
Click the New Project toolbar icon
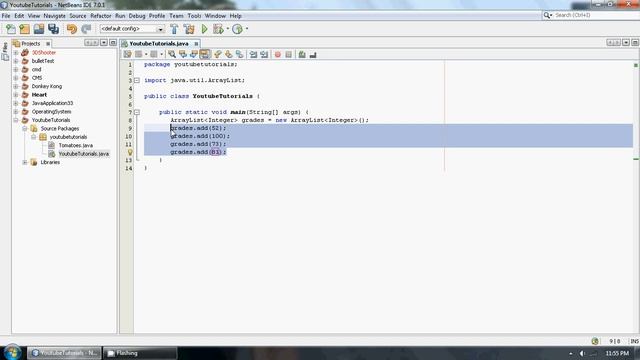pos(24,29)
